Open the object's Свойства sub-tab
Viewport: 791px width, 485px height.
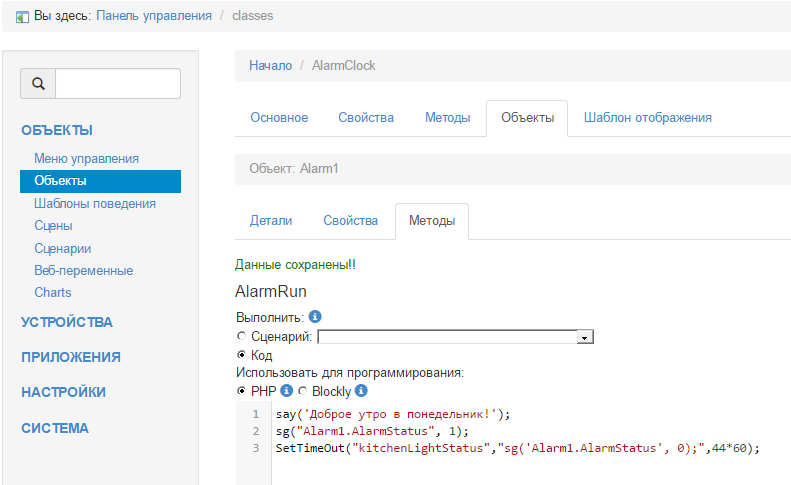point(350,220)
